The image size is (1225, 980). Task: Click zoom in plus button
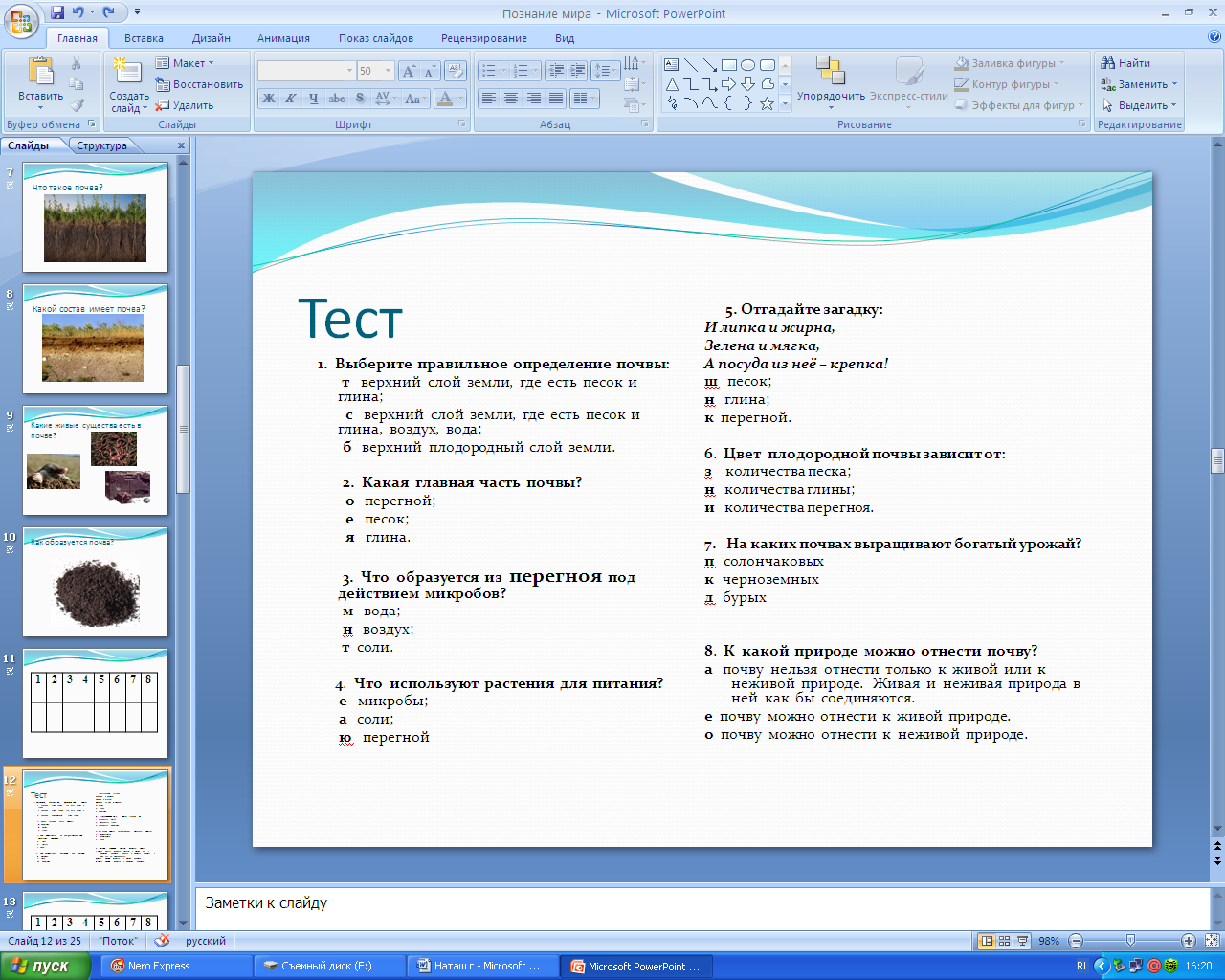[x=1189, y=941]
